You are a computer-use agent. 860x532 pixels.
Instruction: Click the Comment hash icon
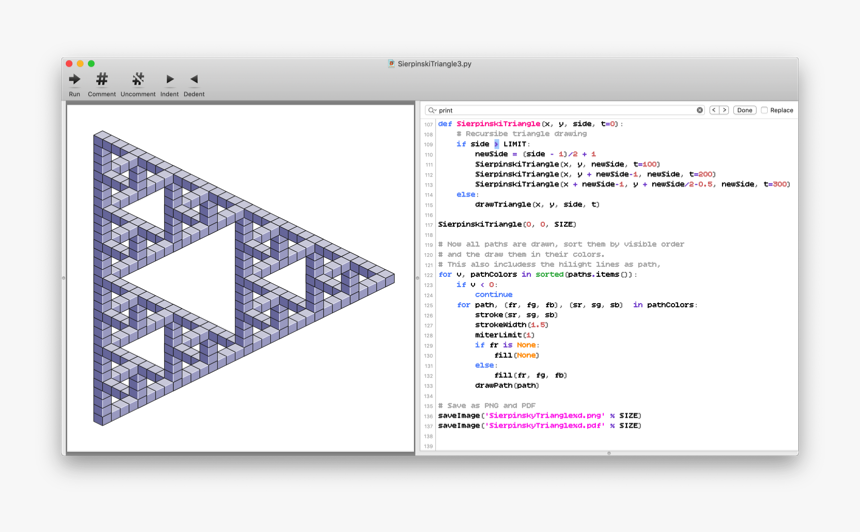[101, 79]
